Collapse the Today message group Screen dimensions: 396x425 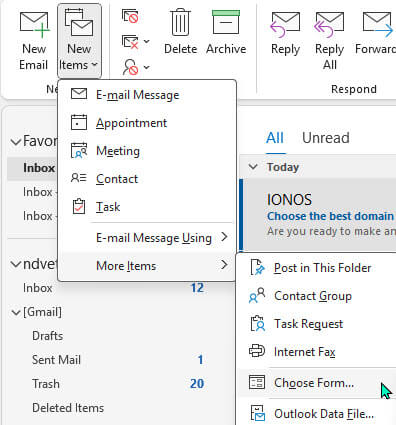(x=253, y=167)
